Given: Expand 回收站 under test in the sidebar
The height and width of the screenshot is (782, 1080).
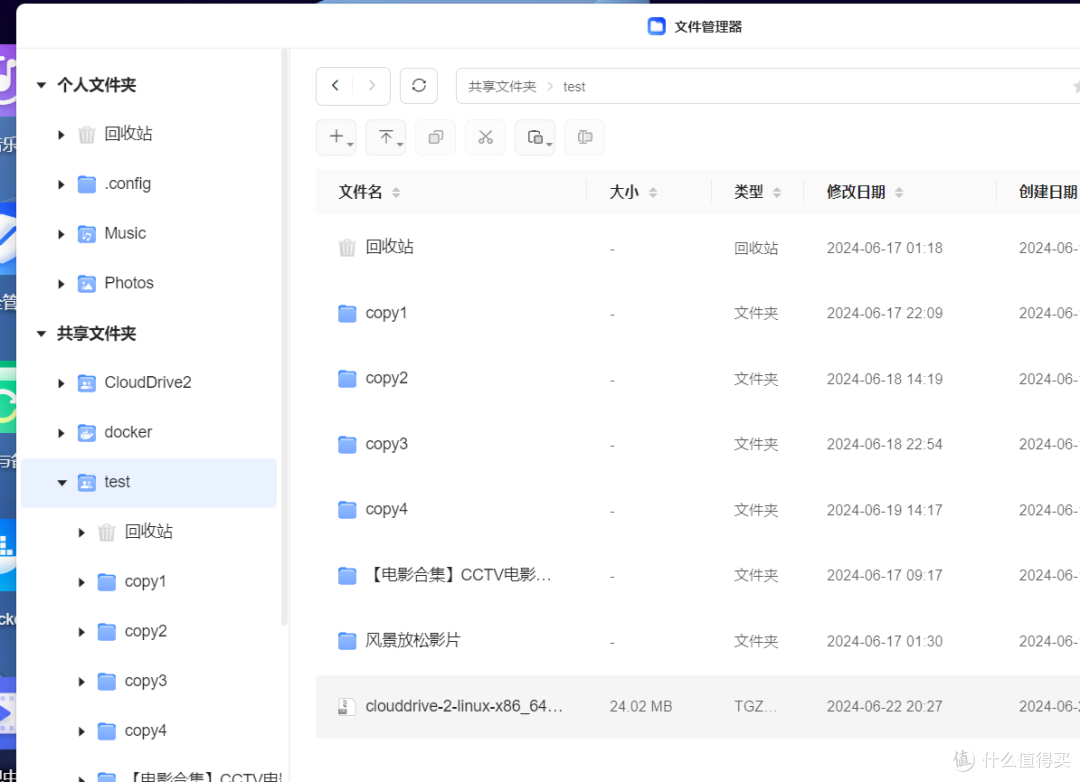Looking at the screenshot, I should coord(81,533).
